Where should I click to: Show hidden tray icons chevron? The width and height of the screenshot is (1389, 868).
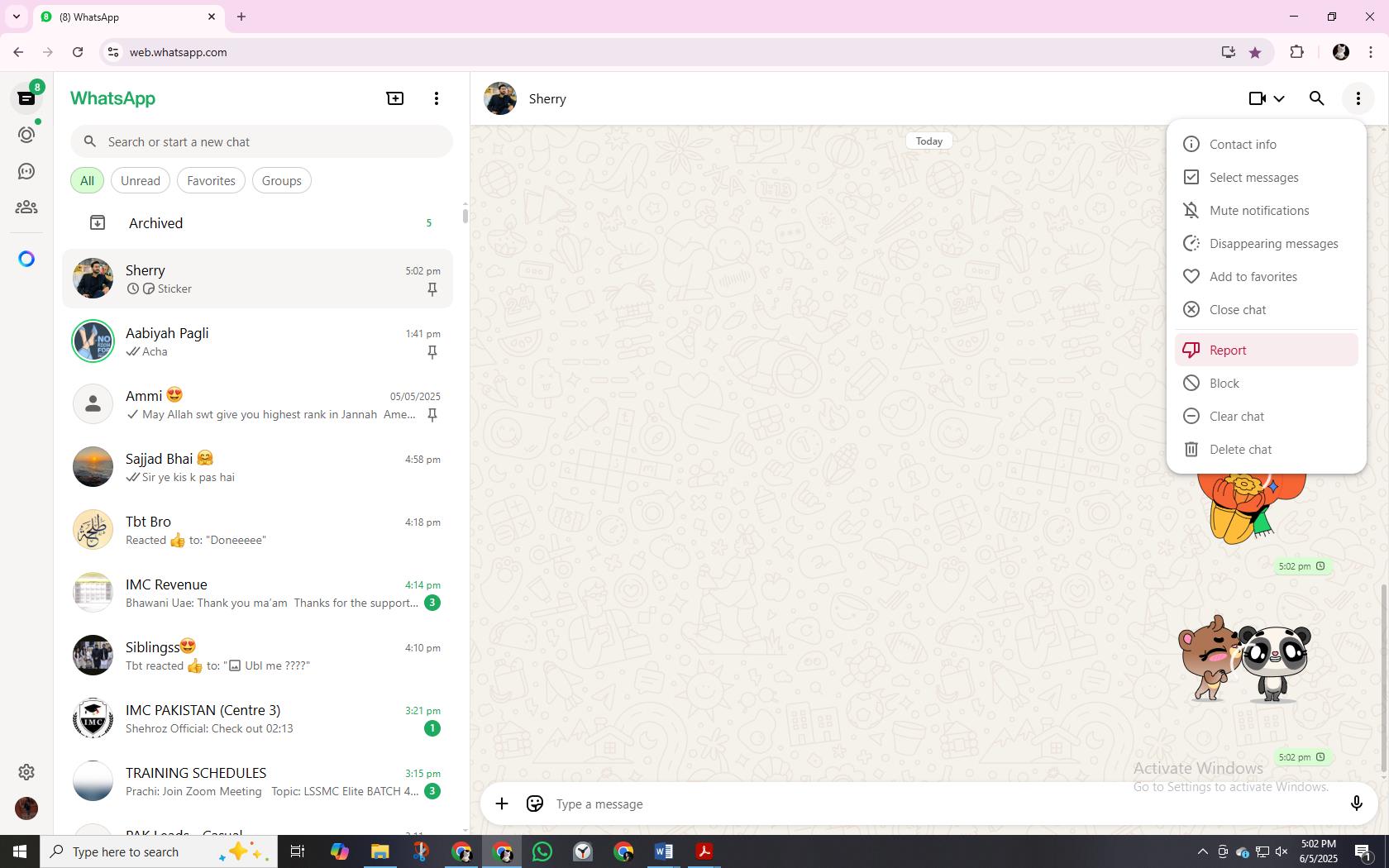click(x=1202, y=851)
